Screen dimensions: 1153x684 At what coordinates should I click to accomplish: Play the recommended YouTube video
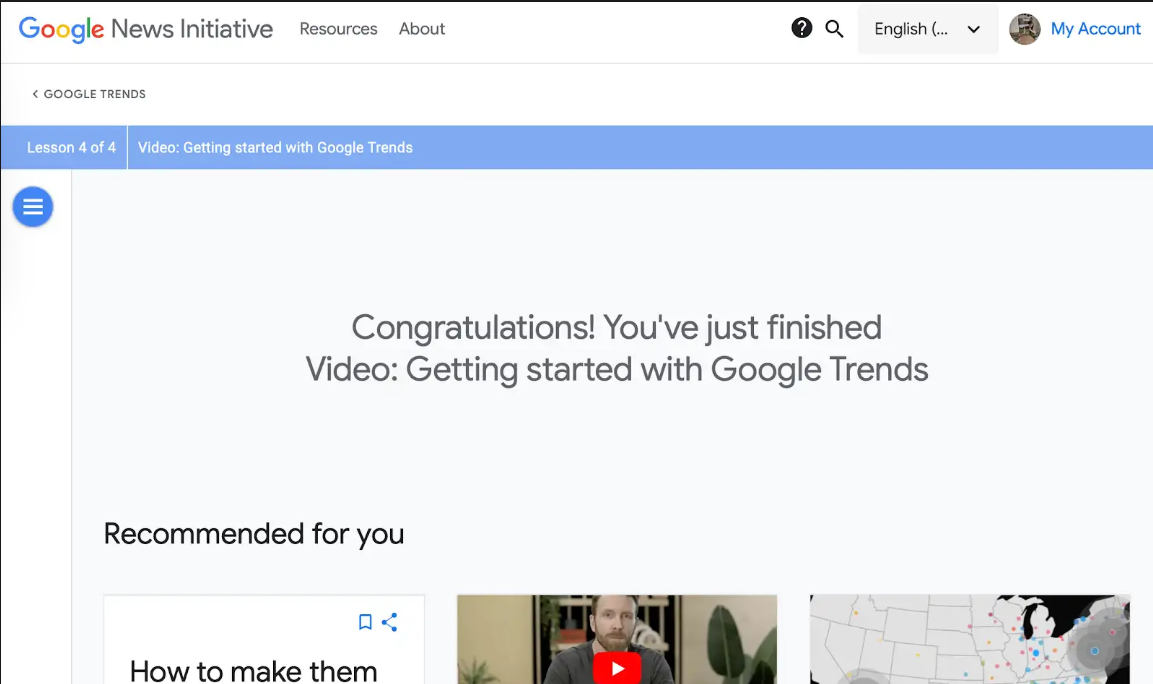617,668
